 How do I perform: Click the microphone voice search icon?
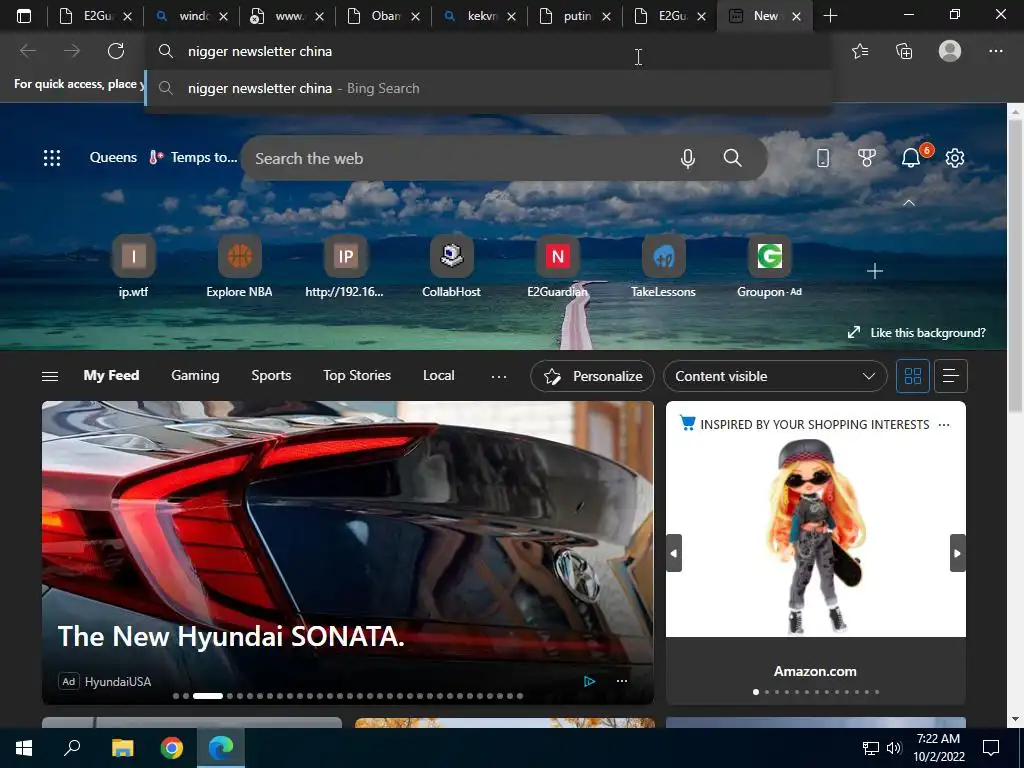coord(688,158)
